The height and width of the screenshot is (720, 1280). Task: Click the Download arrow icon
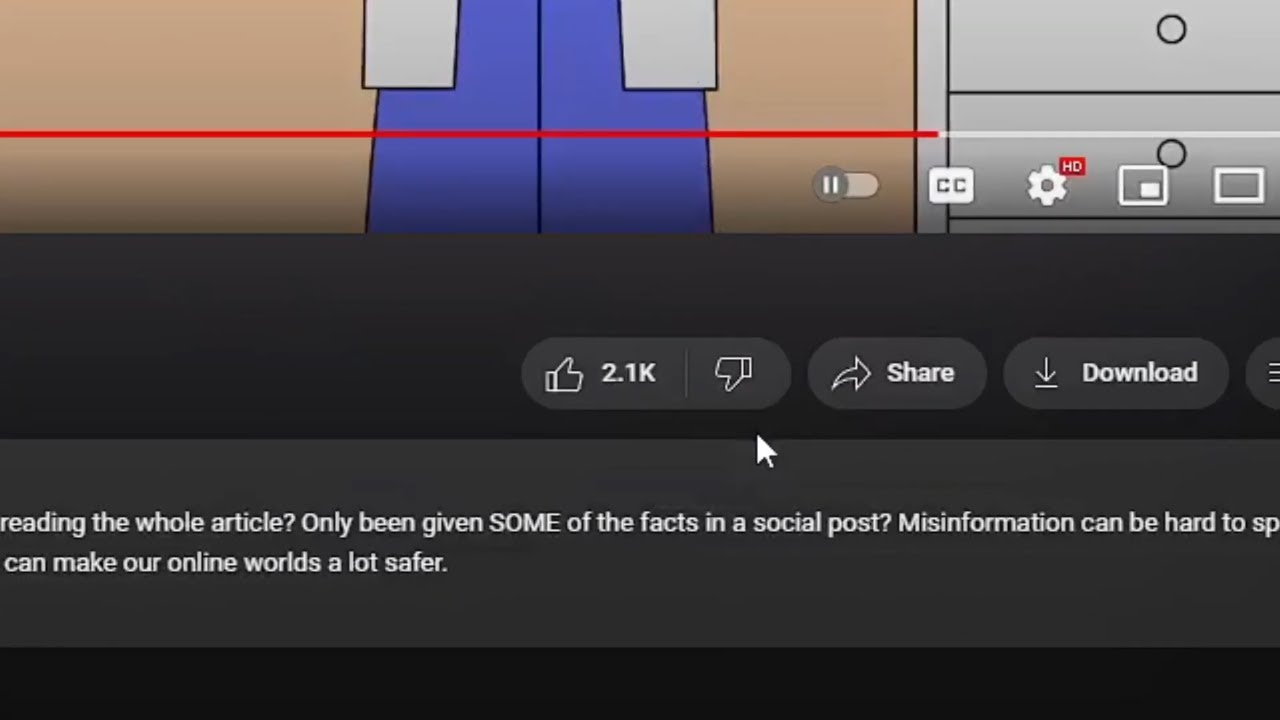pos(1046,373)
